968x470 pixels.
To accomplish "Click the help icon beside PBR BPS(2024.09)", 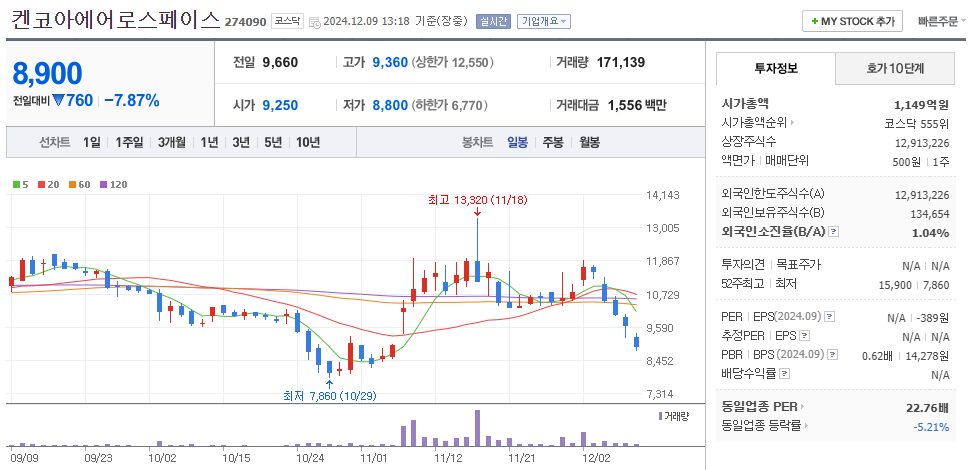I will (x=833, y=355).
